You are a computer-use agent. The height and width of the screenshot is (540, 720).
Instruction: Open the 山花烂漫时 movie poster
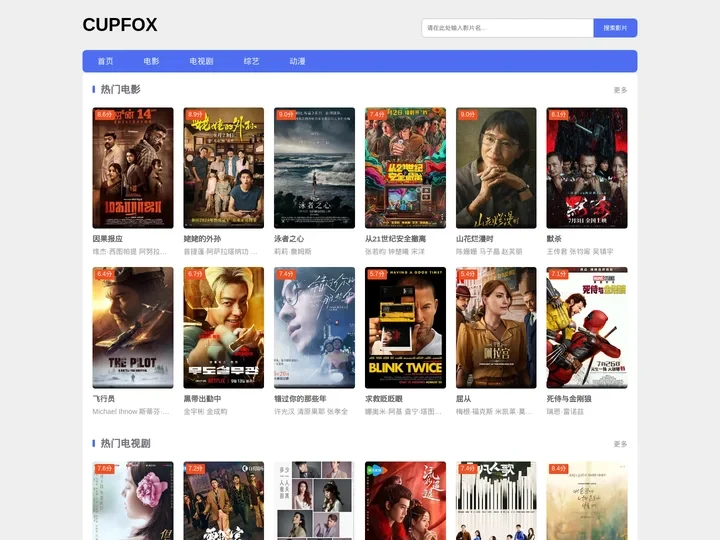coord(496,168)
